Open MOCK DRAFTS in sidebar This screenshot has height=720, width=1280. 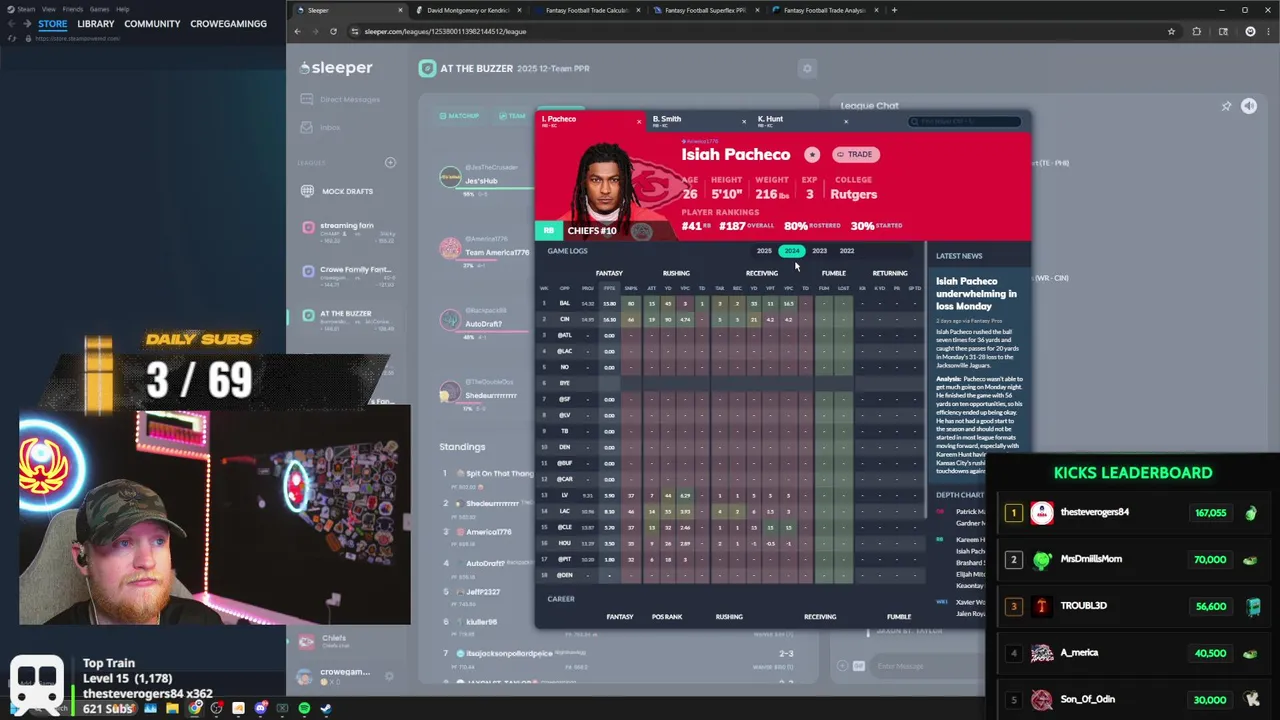(x=337, y=191)
